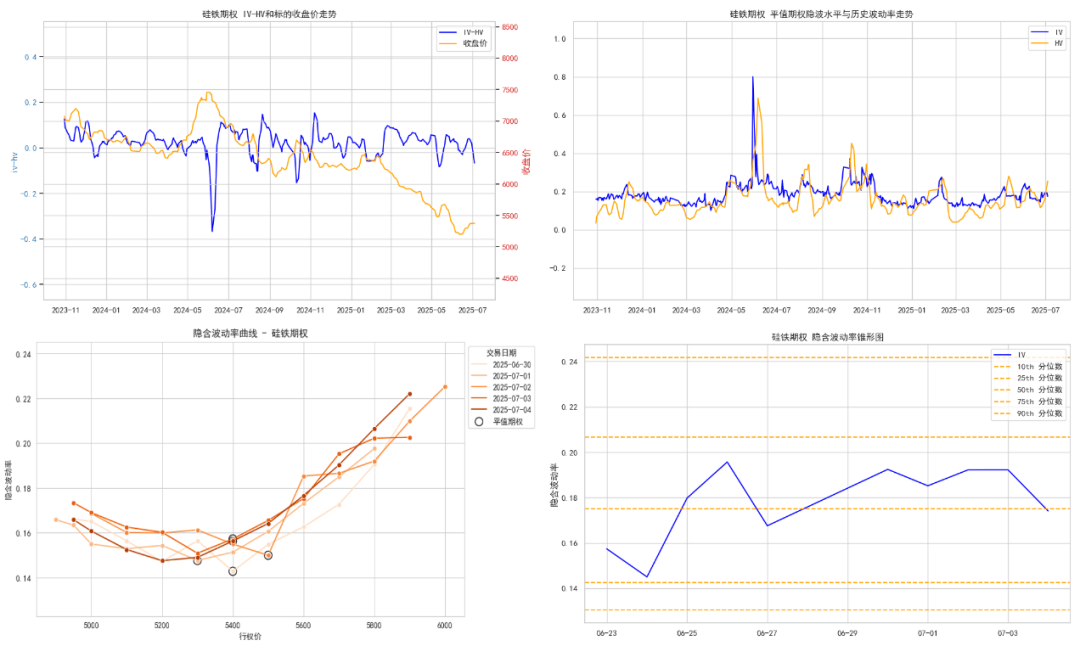Click the title 隐含波动率曲线 - 硅铁期权
Viewport: 1080px width, 646px height.
[x=250, y=333]
